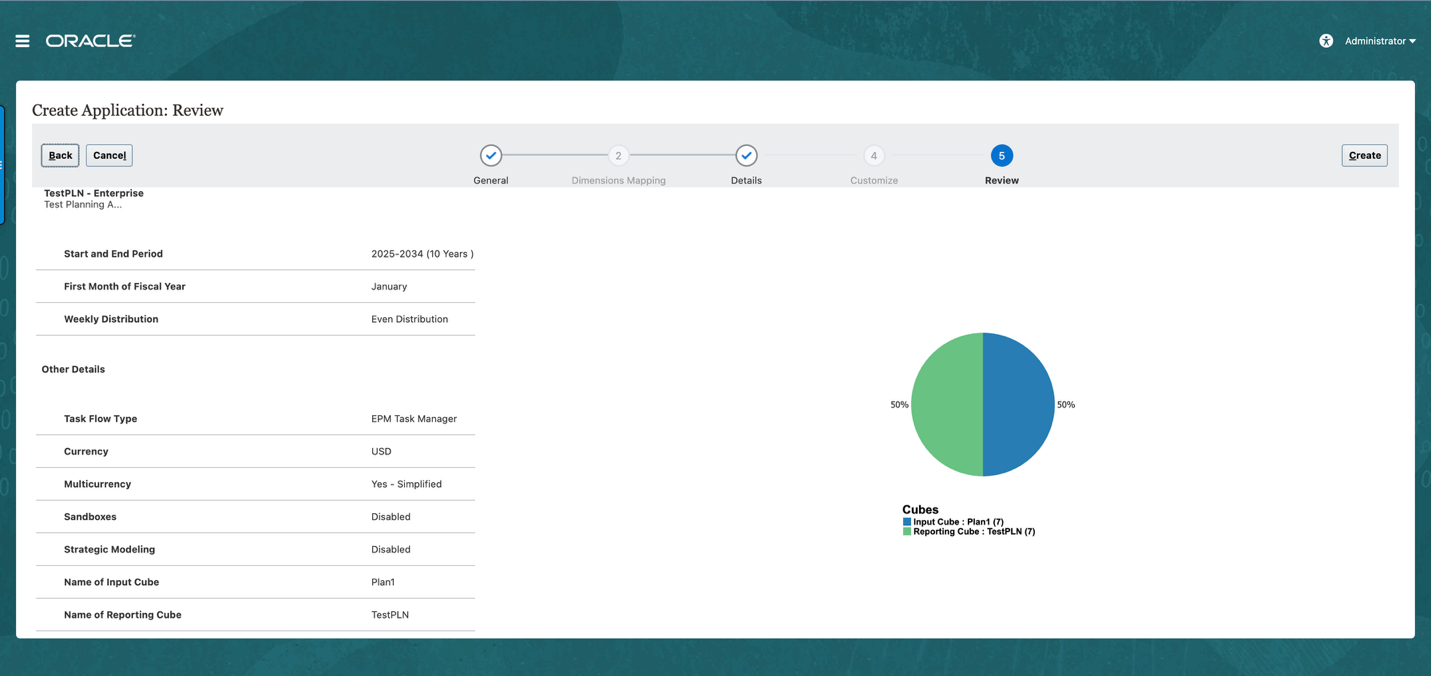1431x676 pixels.
Task: Click the 'USD' currency value
Action: (381, 452)
